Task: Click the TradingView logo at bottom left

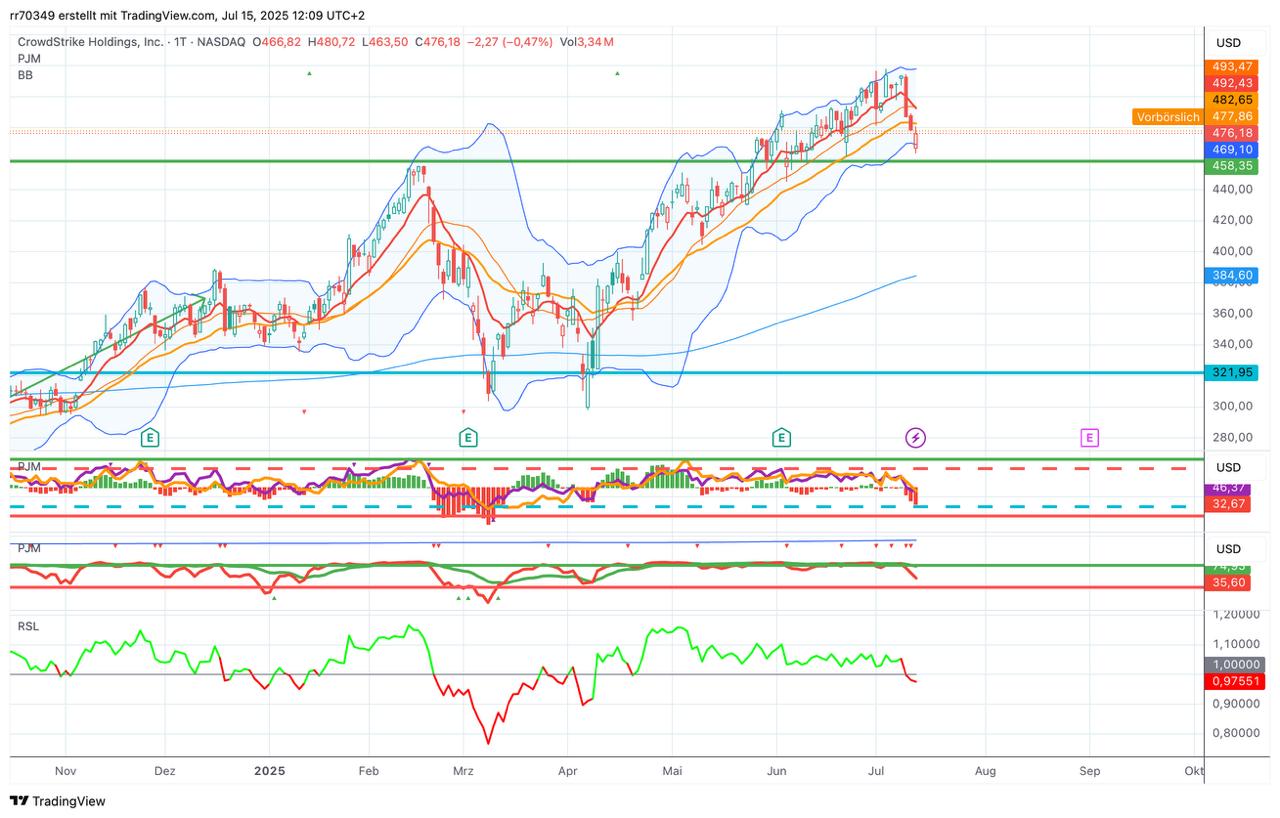Action: click(x=58, y=801)
